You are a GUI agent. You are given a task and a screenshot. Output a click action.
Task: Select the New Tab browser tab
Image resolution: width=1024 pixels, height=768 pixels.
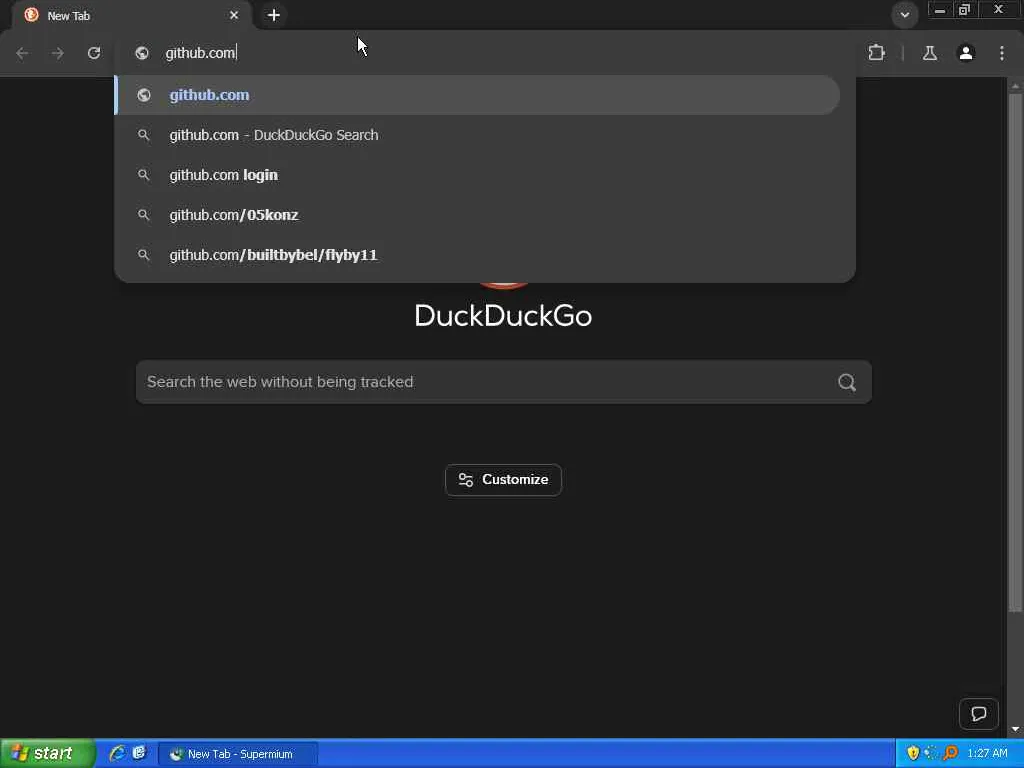[x=131, y=16]
